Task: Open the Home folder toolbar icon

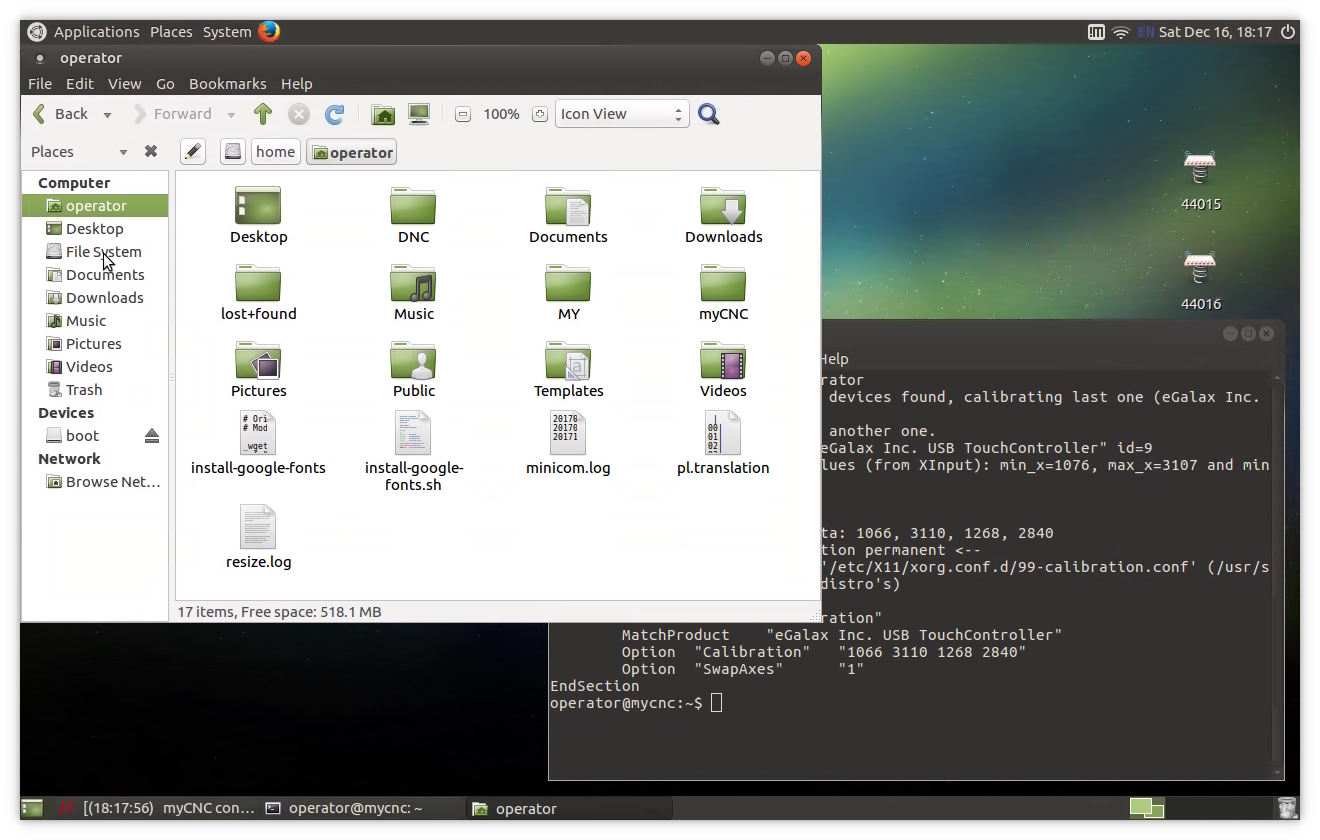Action: tap(382, 114)
